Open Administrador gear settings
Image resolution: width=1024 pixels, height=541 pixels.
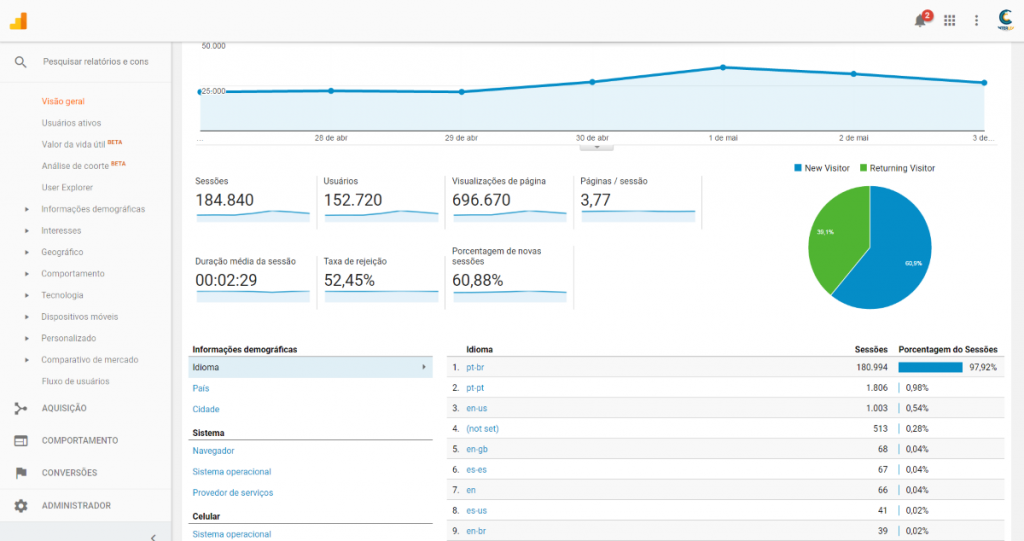tap(20, 506)
